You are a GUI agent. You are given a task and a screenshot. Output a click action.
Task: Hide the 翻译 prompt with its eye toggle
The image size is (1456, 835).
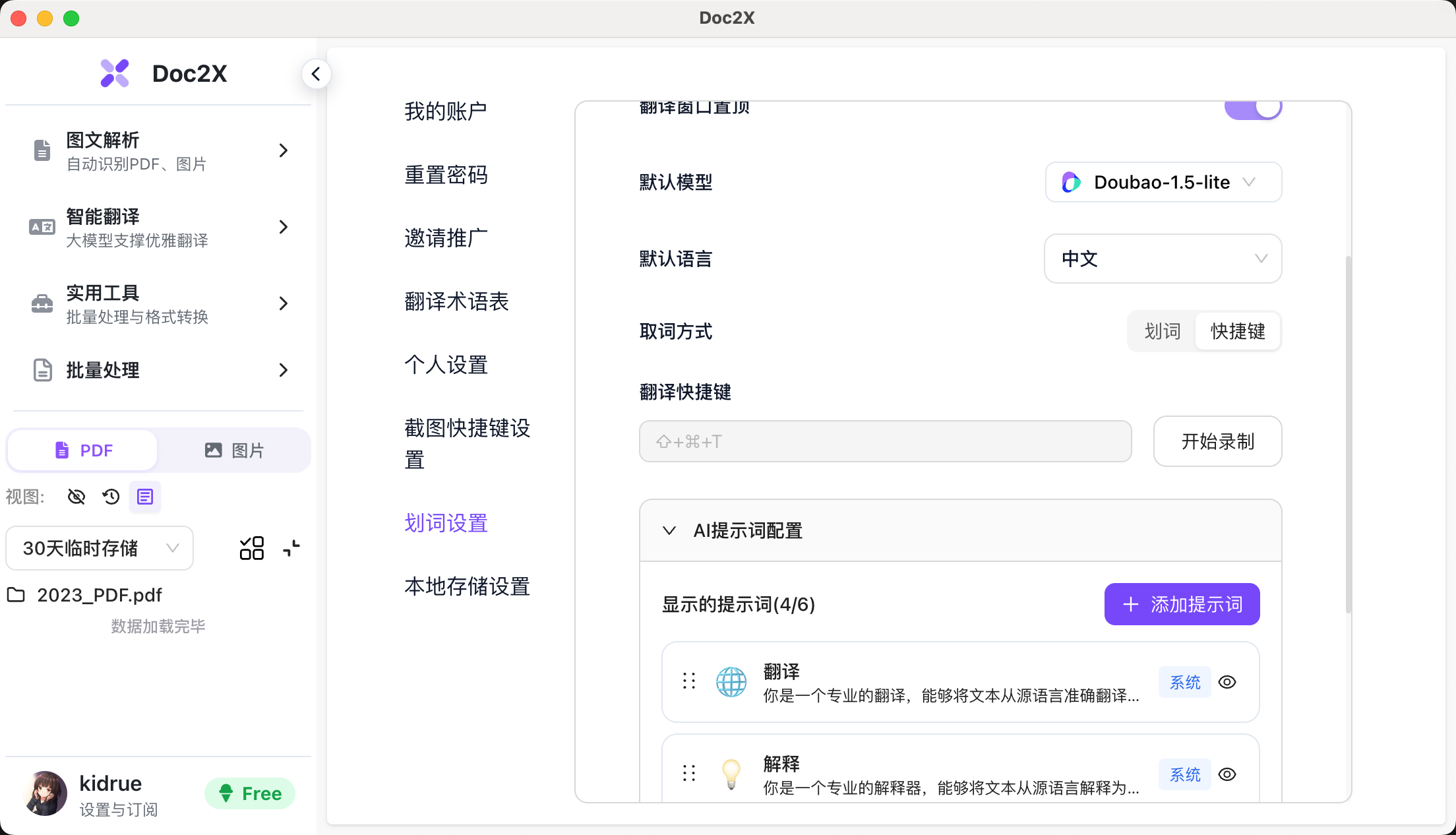pos(1228,682)
